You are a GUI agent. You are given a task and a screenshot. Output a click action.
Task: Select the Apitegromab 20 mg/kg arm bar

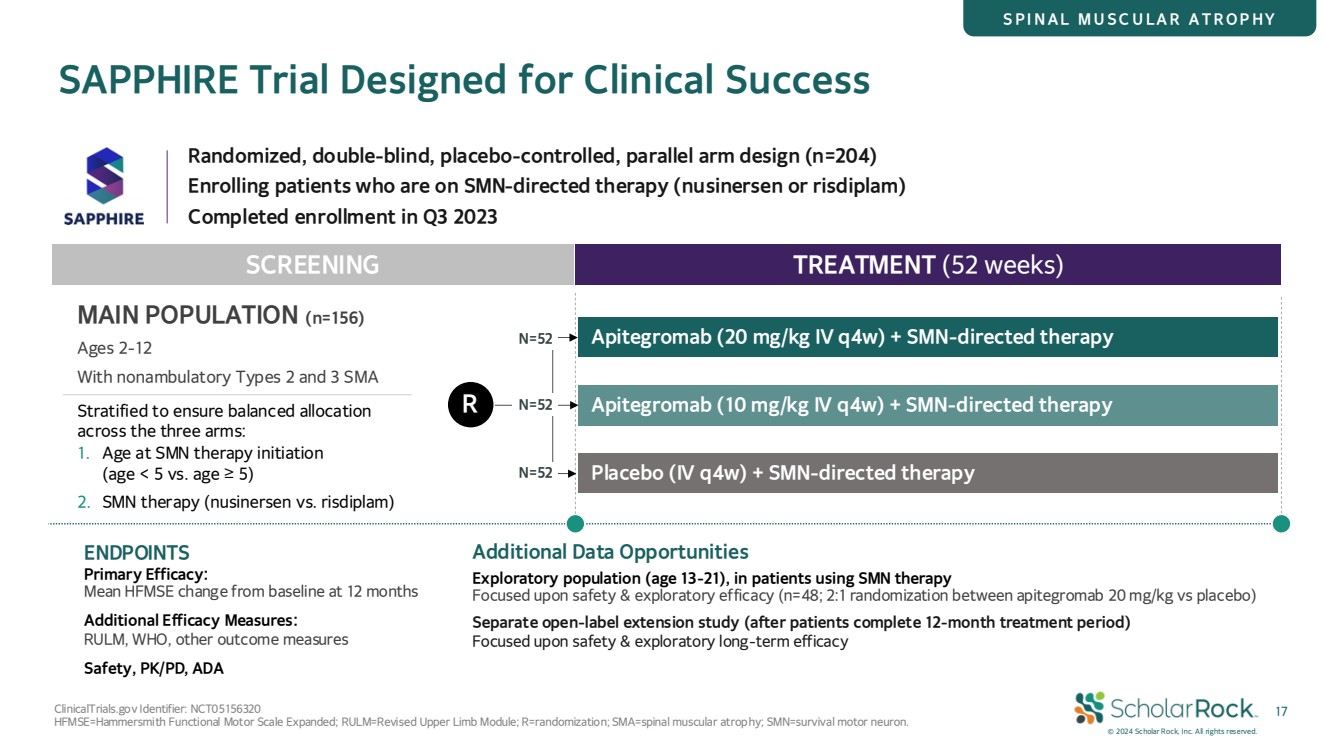pos(927,337)
